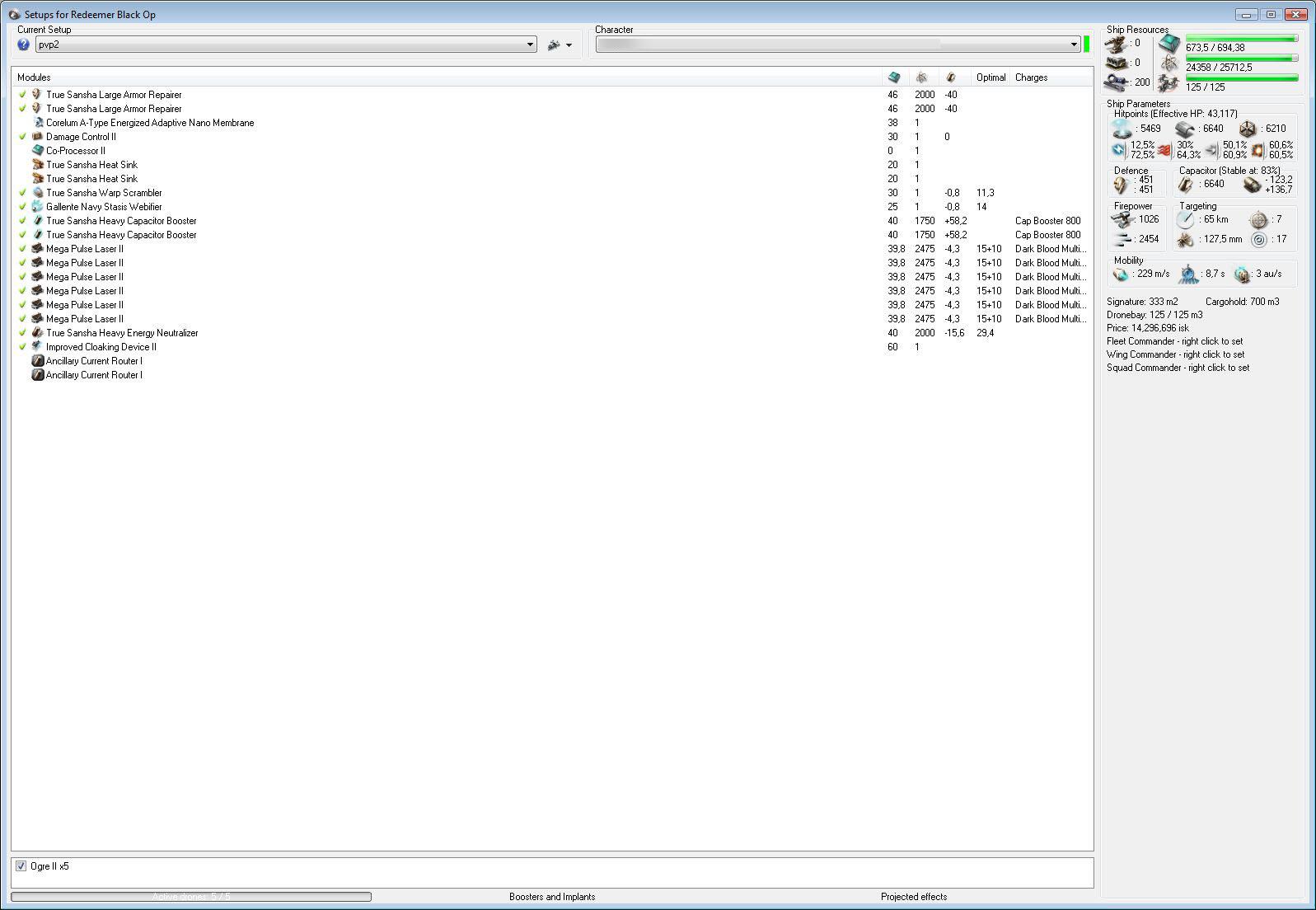This screenshot has width=1316, height=910.
Task: Click the thermal resistance icon
Action: (x=1164, y=150)
